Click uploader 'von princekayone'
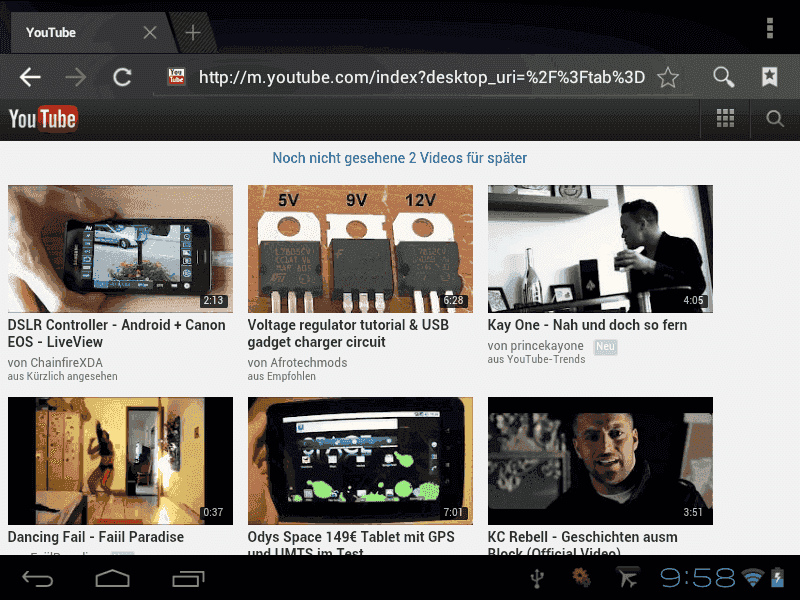 click(535, 345)
